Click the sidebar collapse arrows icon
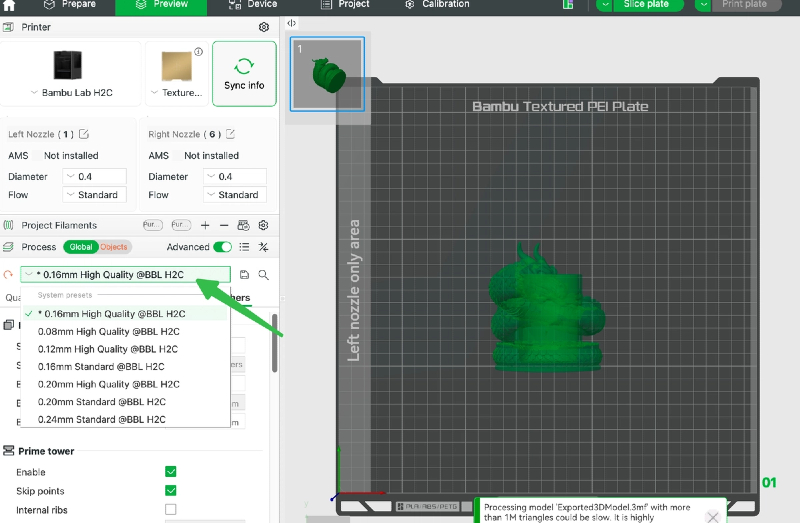 pos(291,23)
